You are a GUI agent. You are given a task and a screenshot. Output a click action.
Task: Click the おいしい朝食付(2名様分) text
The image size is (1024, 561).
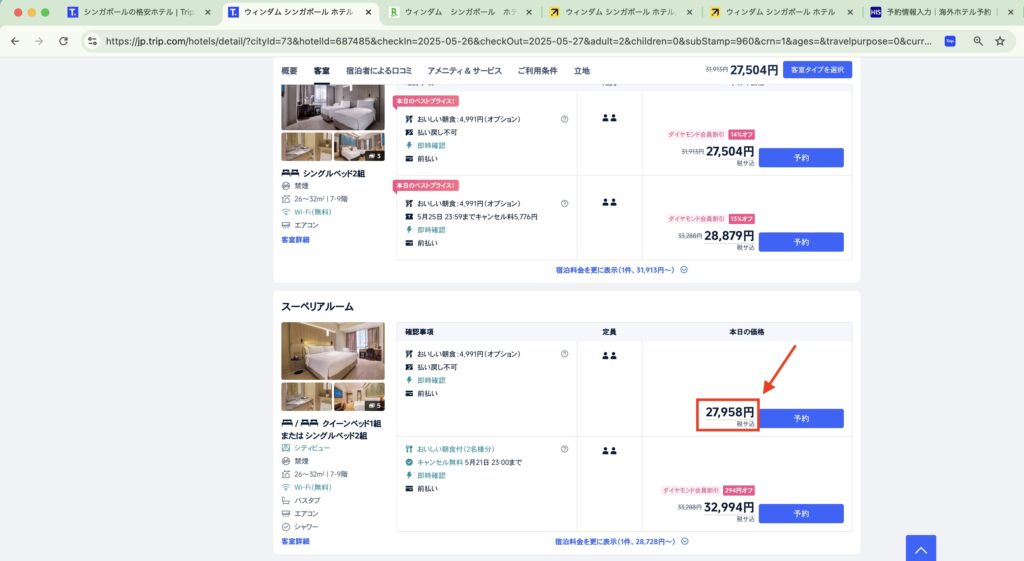point(456,449)
